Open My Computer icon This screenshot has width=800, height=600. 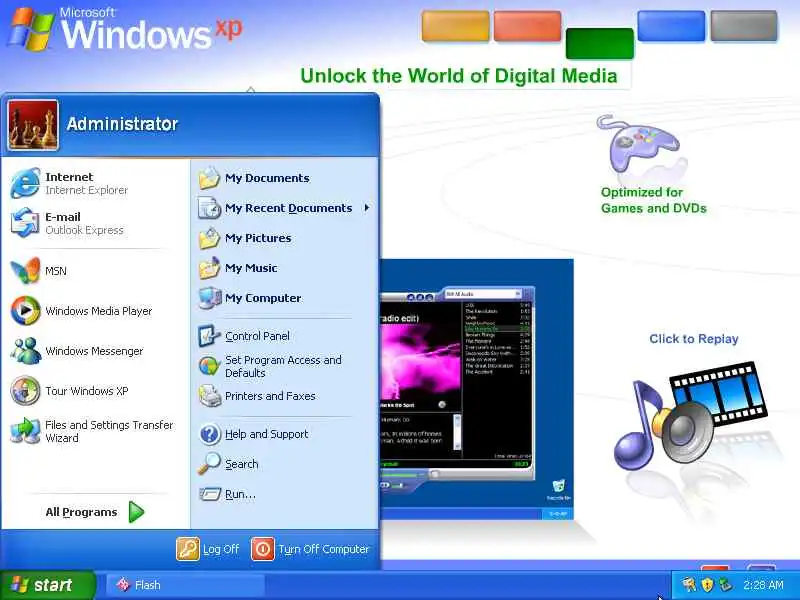(209, 298)
